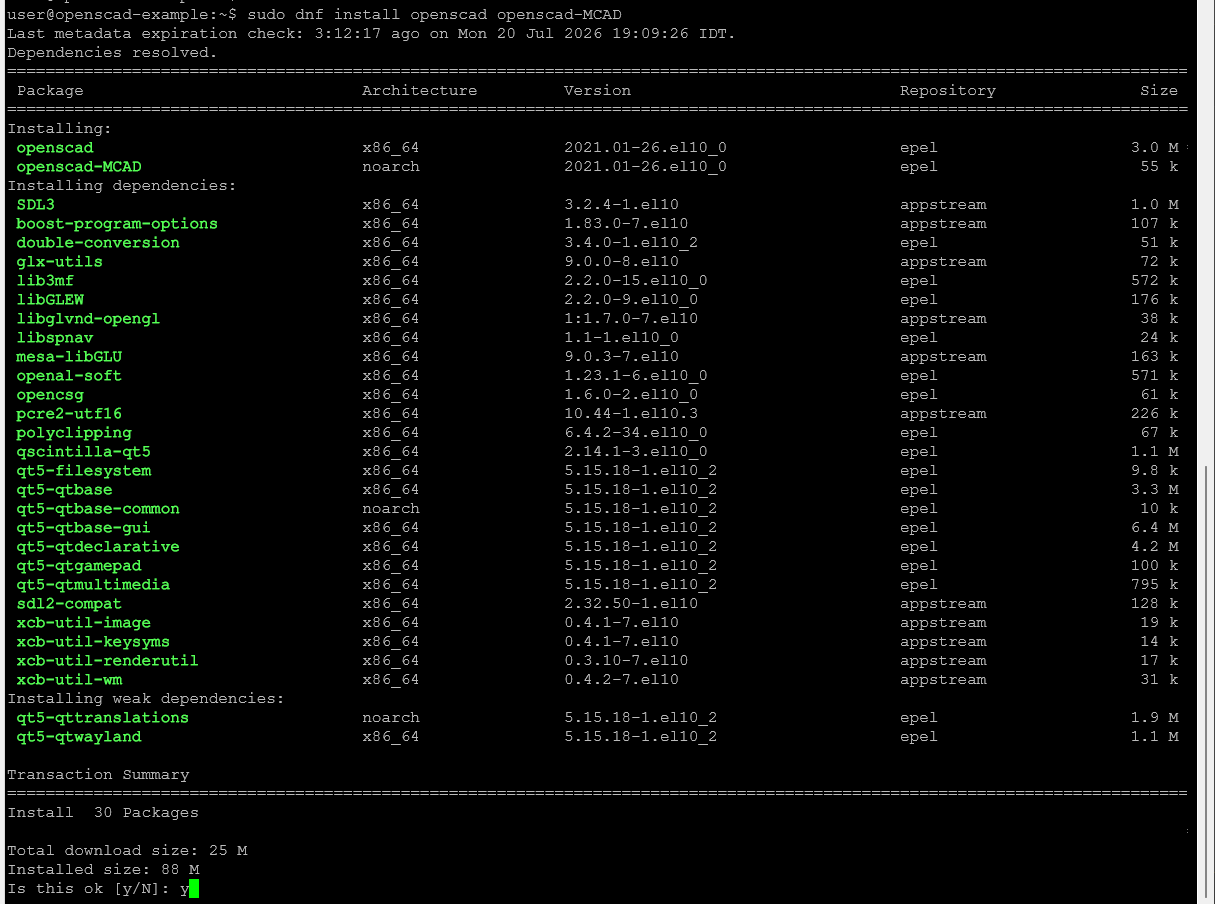Click the Dependencies resolved line
The height and width of the screenshot is (904, 1215).
[x=112, y=53]
